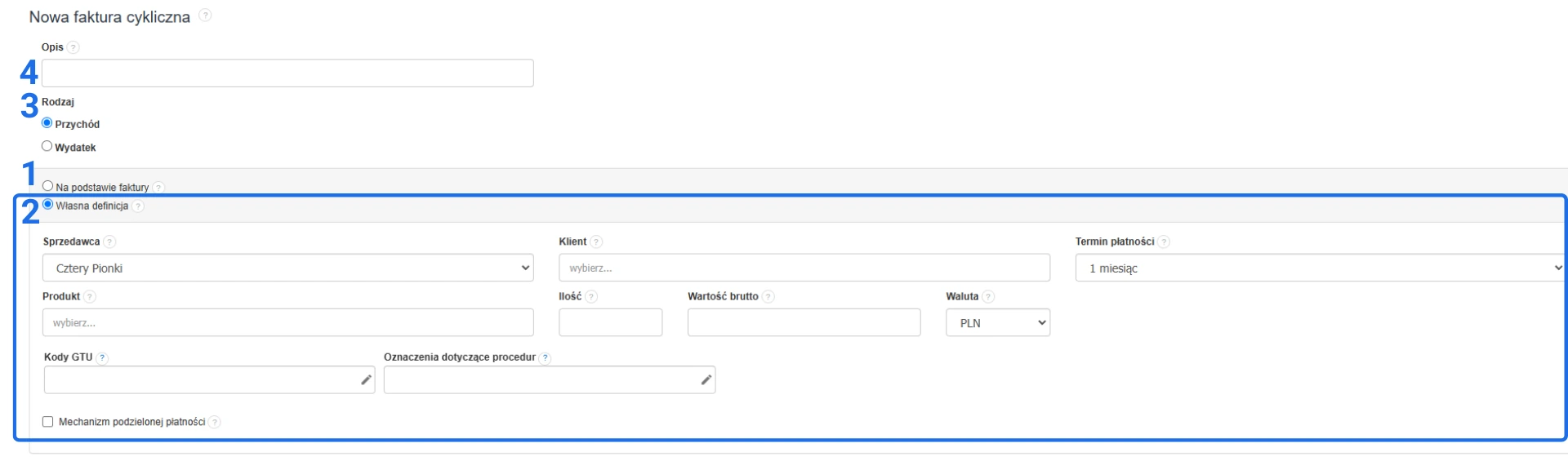Image resolution: width=1568 pixels, height=461 pixels.
Task: Show help for Mechanizm podzielonej płatności
Action: (214, 423)
